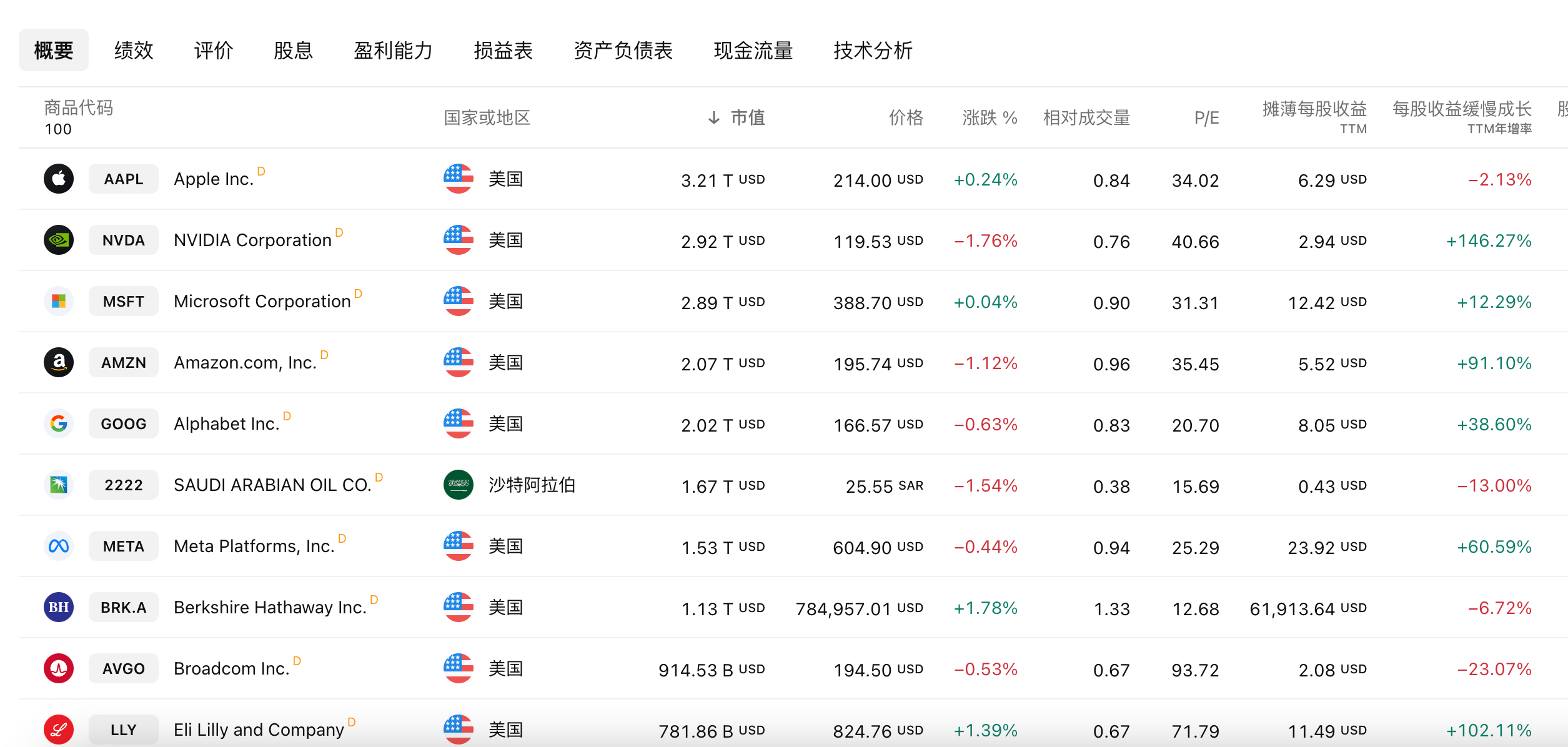Sort by the 价格 column header

pyautogui.click(x=906, y=118)
